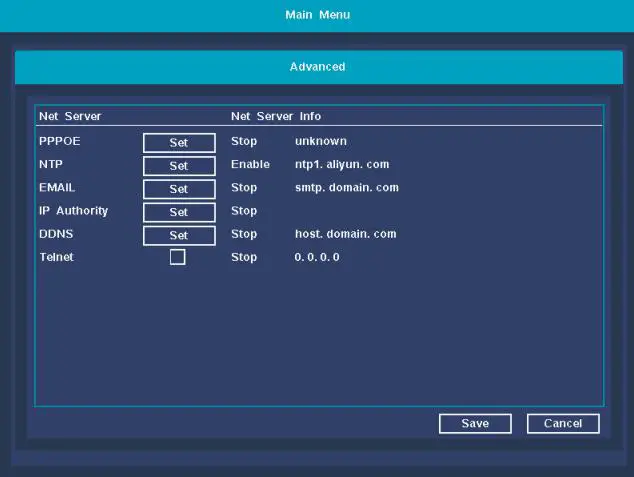
Task: Click the Net Server Info column header
Action: pos(276,116)
